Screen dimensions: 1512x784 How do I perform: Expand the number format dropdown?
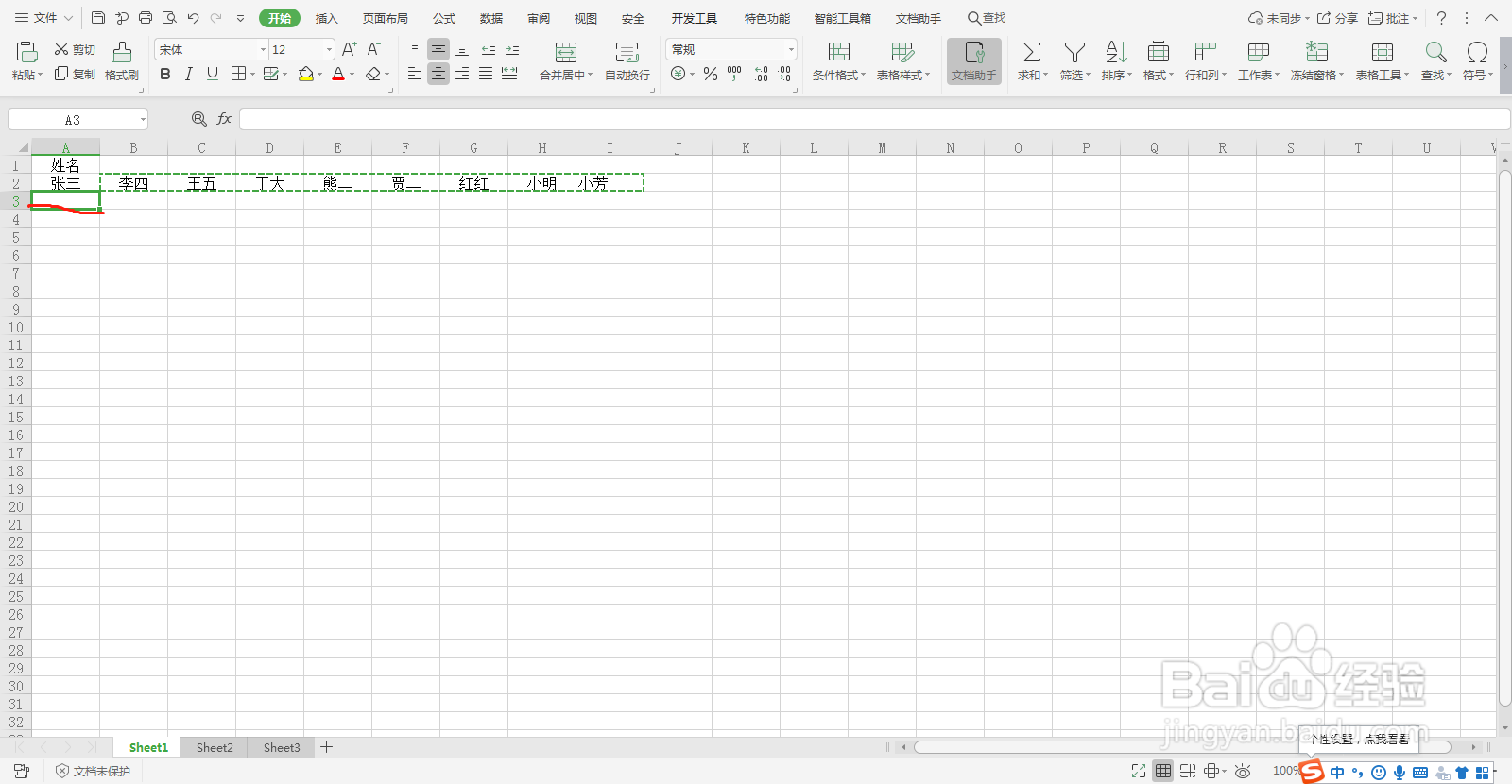click(791, 49)
